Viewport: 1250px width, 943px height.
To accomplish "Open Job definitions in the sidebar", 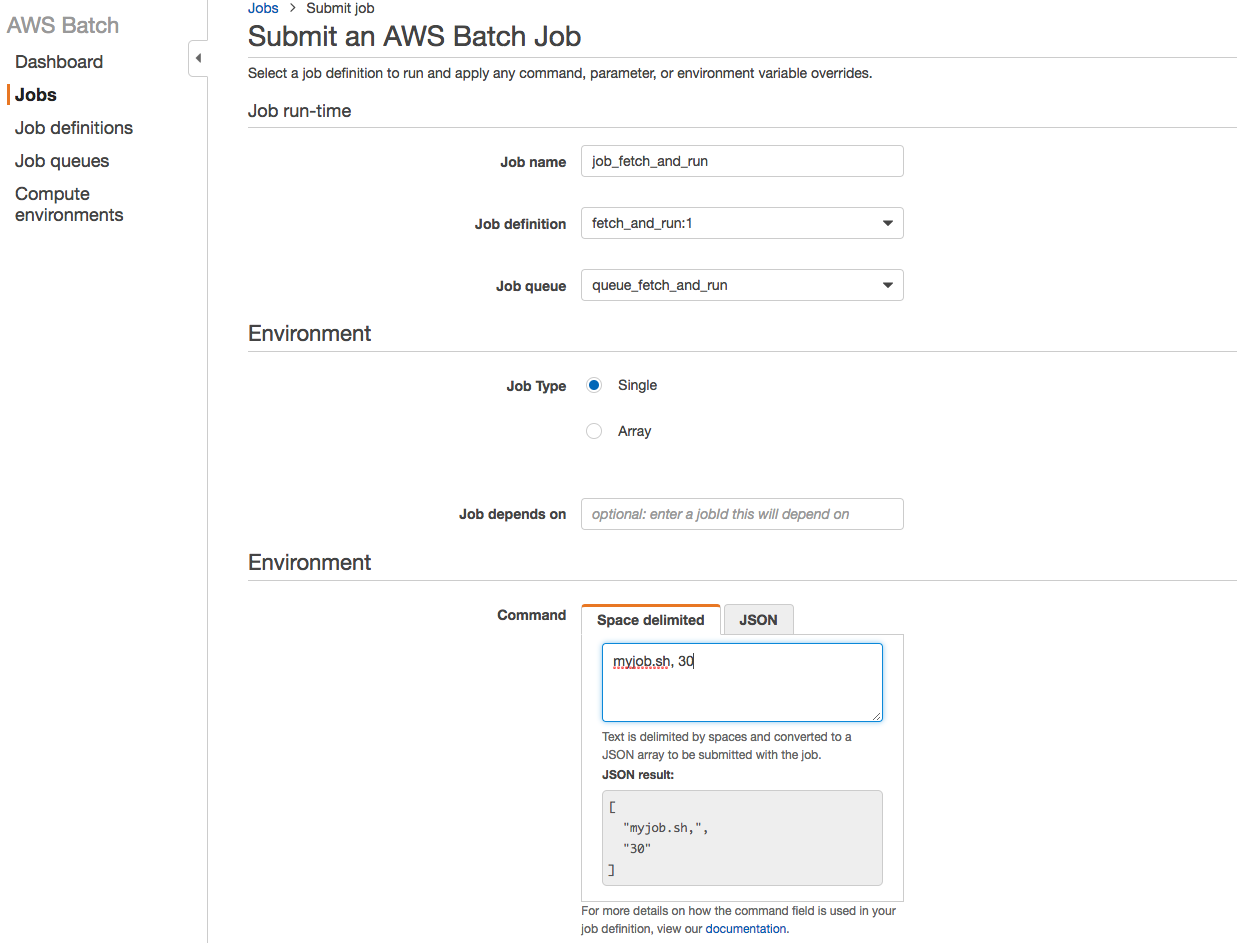I will tap(74, 128).
